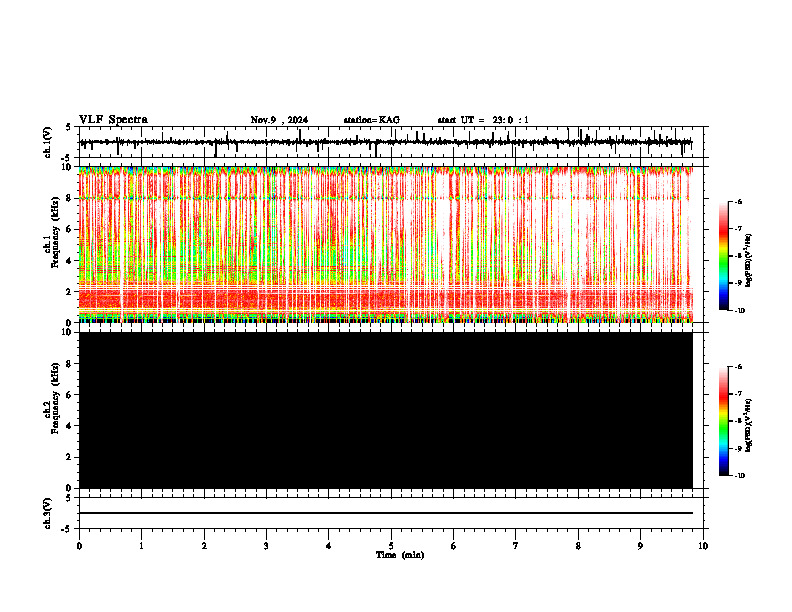Select the "start UT = 23:0 :1" text
The height and width of the screenshot is (612, 792).
(483, 120)
